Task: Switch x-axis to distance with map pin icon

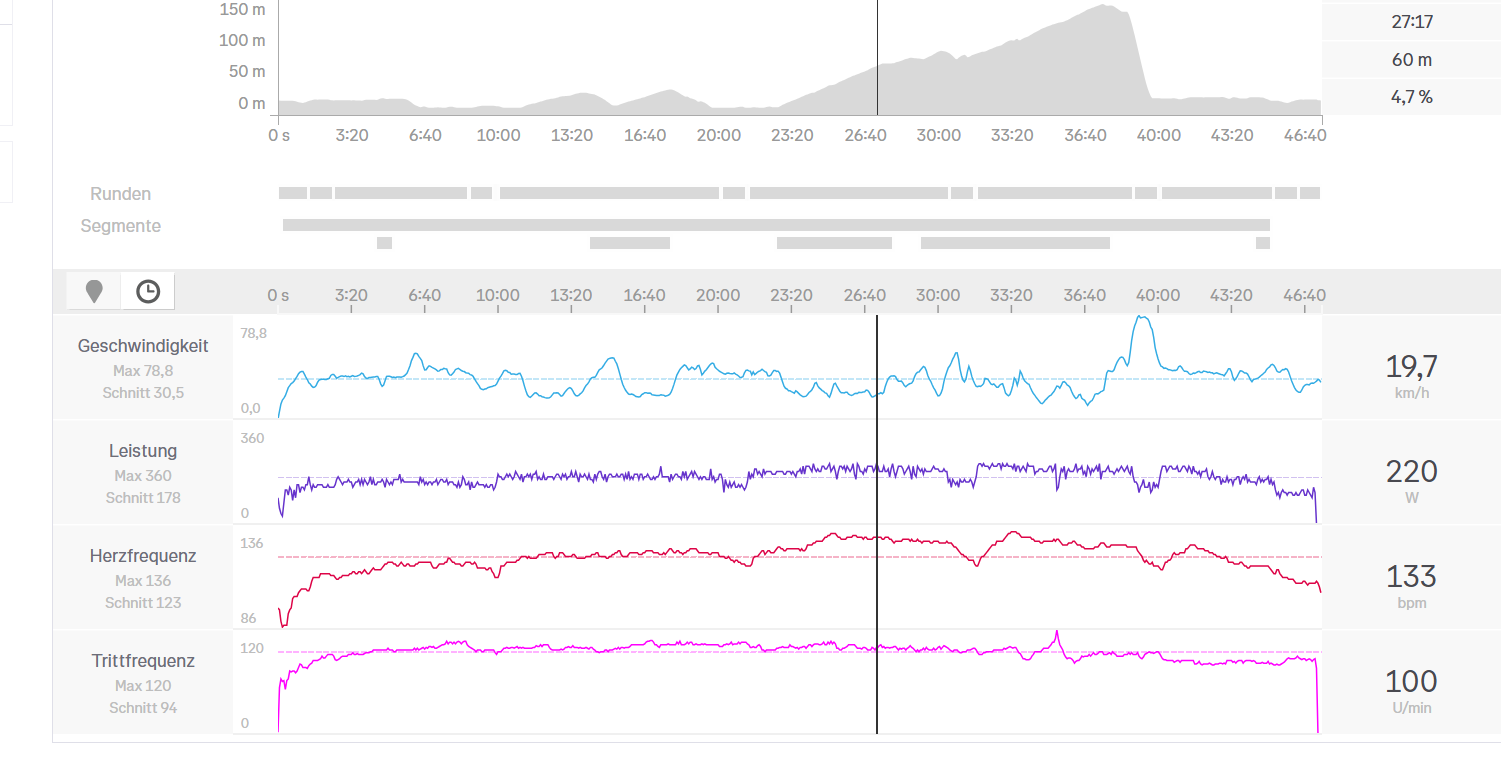Action: point(94,291)
